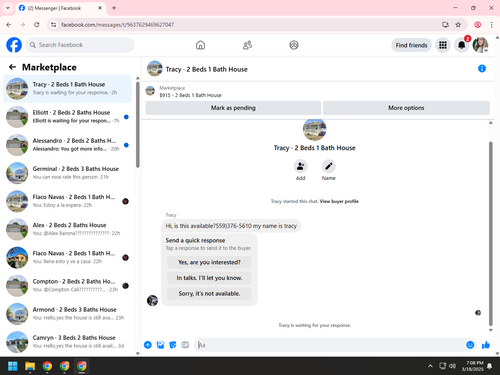The height and width of the screenshot is (375, 500).
Task: Click Mark as pending button
Action: pyautogui.click(x=233, y=108)
